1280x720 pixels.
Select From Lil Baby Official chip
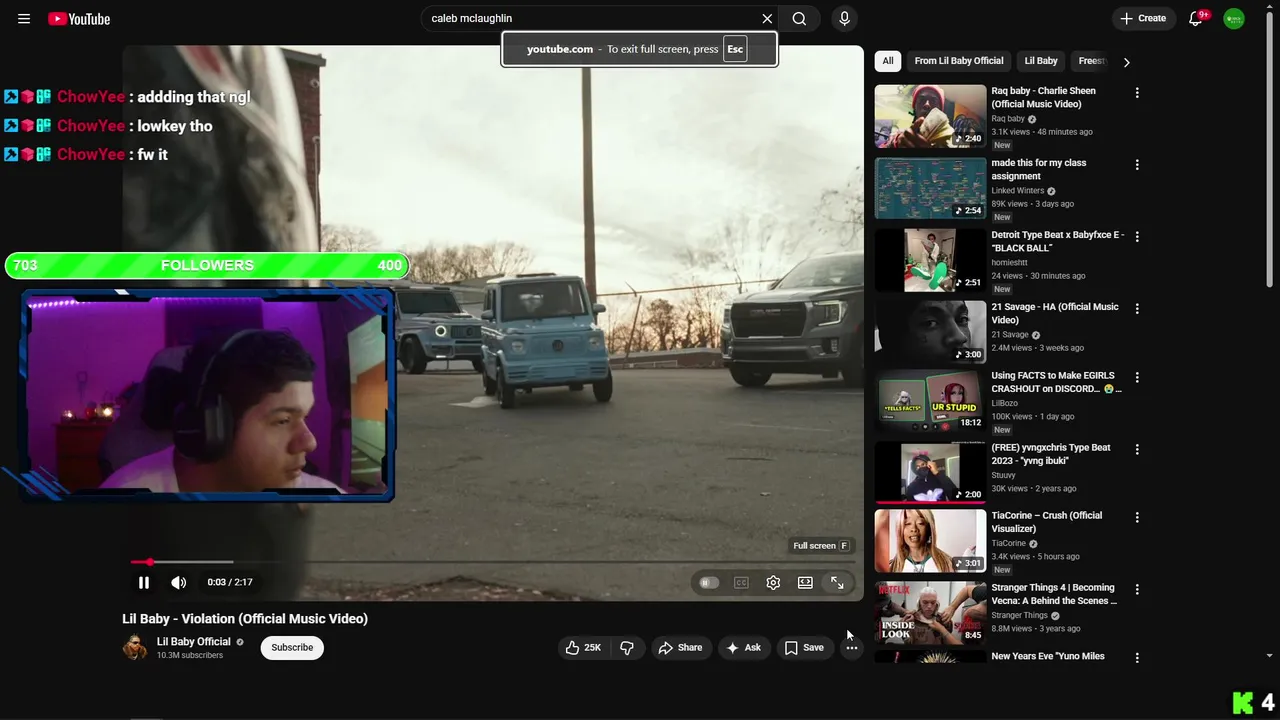[959, 61]
